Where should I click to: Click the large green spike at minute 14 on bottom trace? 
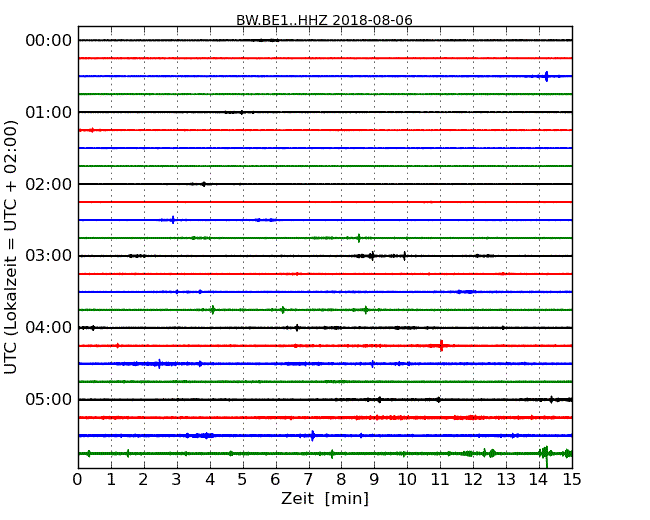tap(546, 455)
